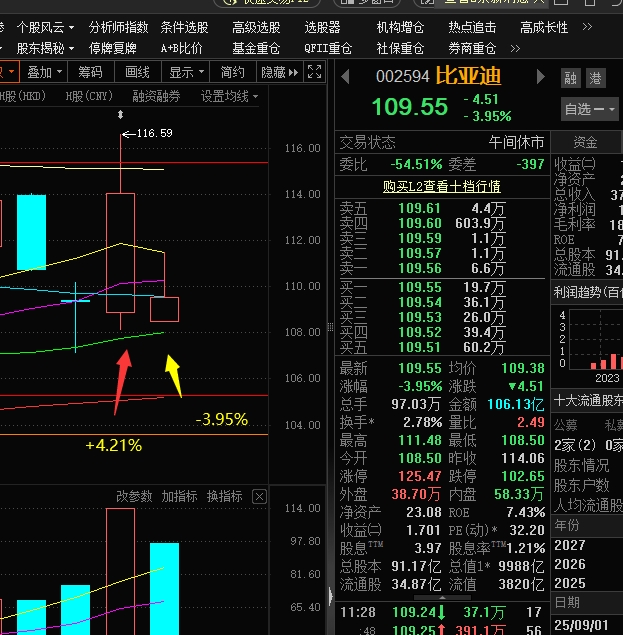Open the 叠加 overlay dropdown

45,72
